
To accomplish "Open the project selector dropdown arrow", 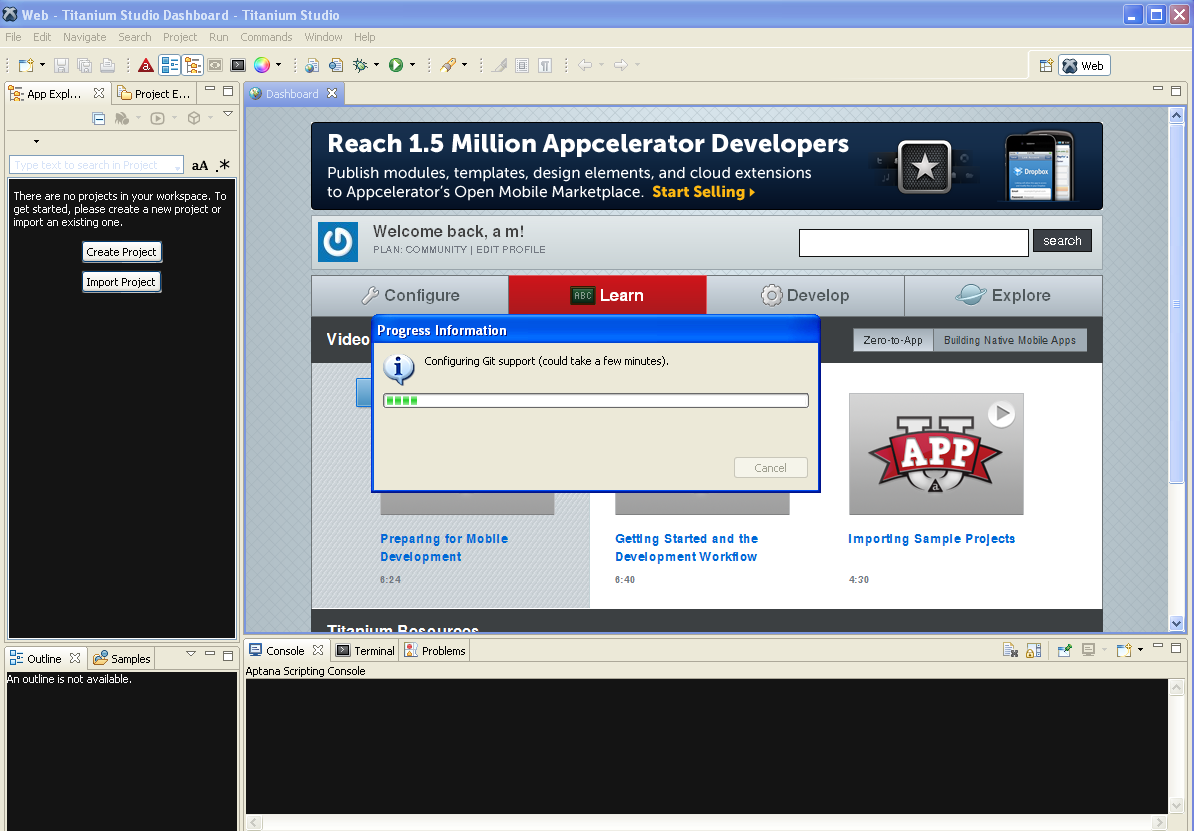I will 36,142.
